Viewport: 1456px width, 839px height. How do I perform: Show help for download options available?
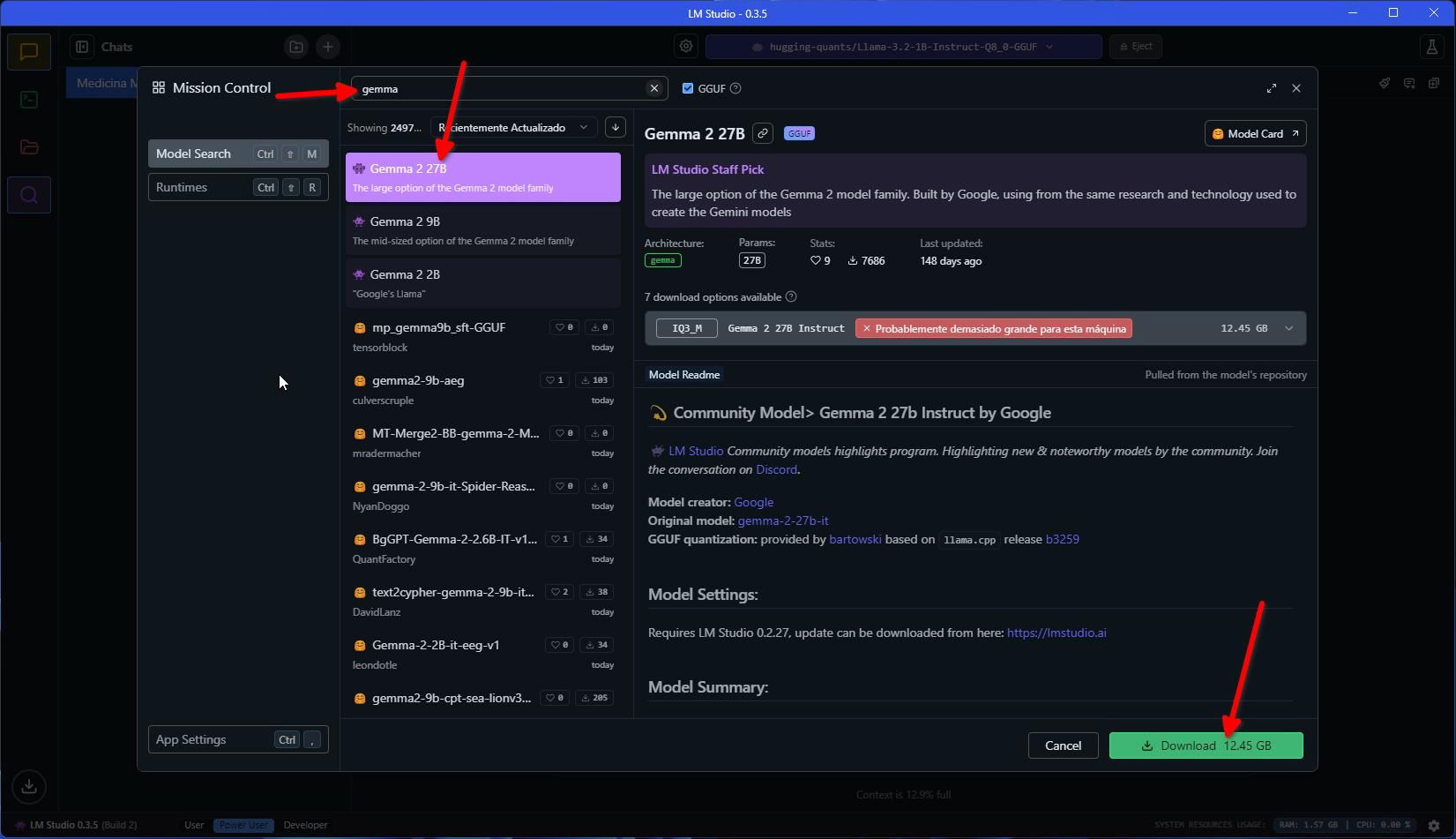(791, 297)
